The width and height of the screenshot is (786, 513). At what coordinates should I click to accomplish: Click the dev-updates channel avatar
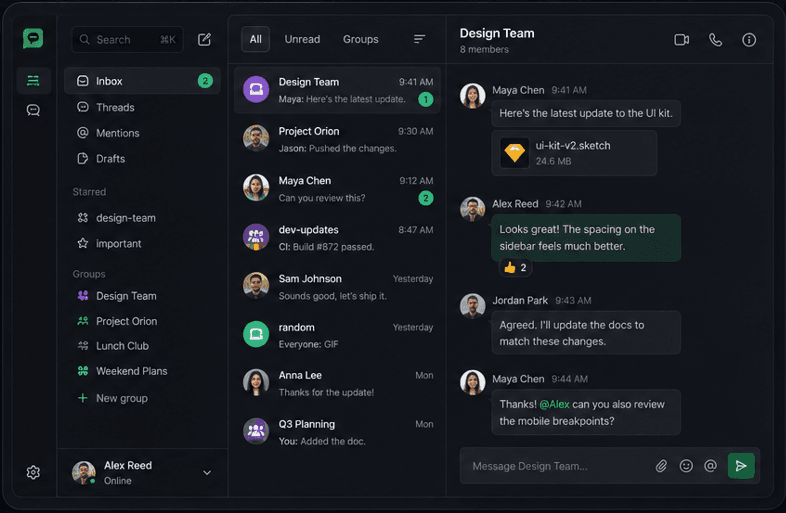[x=256, y=237]
